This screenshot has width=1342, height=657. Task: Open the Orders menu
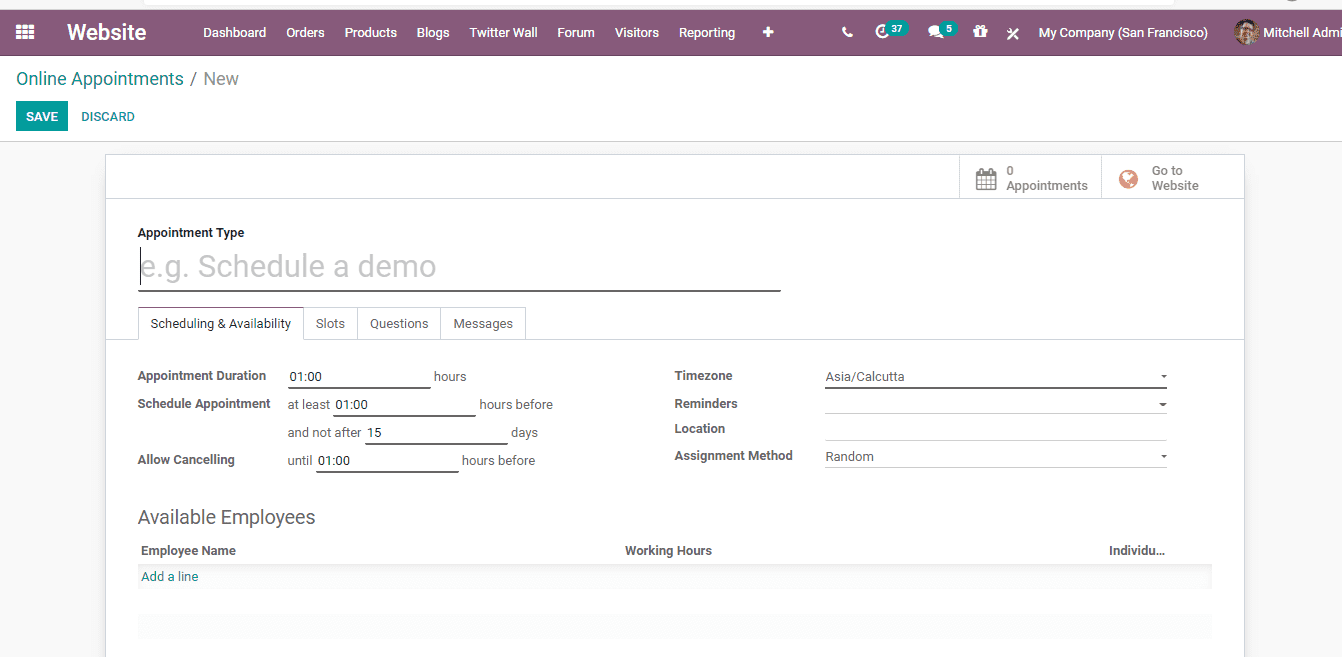coord(305,32)
